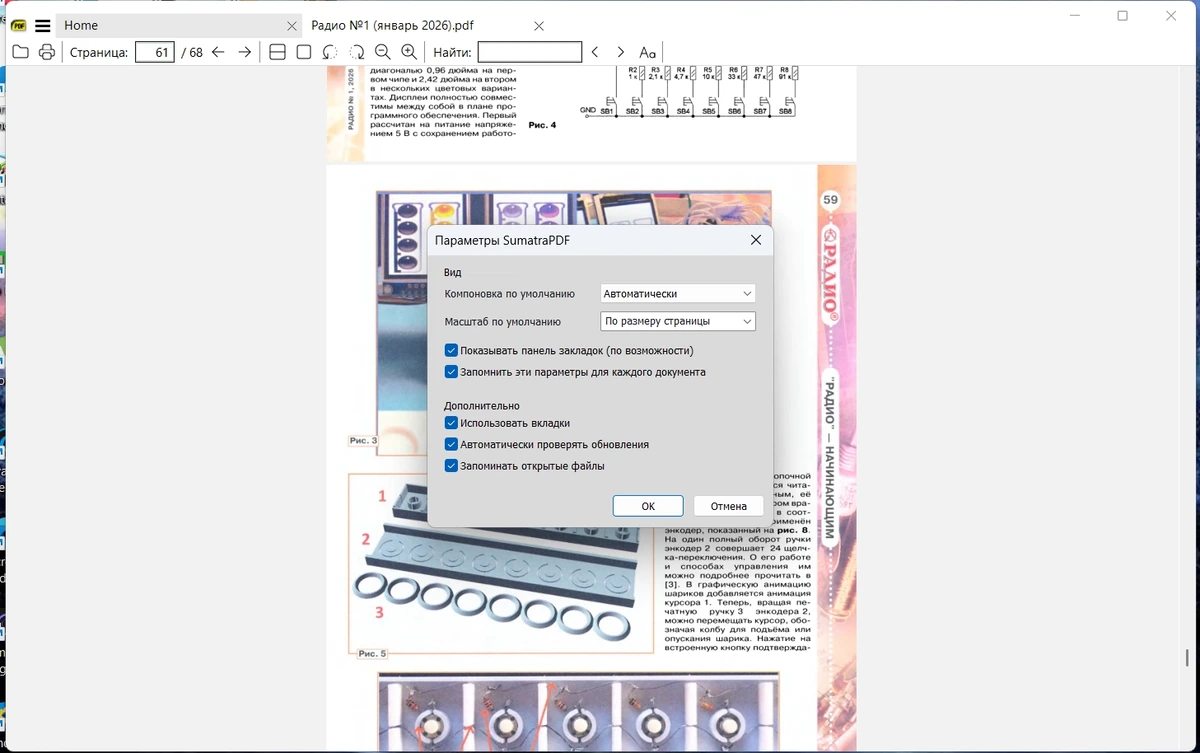The width and height of the screenshot is (1200, 753).
Task: Open 'Компоновка по умолчанию' dropdown
Action: (678, 294)
